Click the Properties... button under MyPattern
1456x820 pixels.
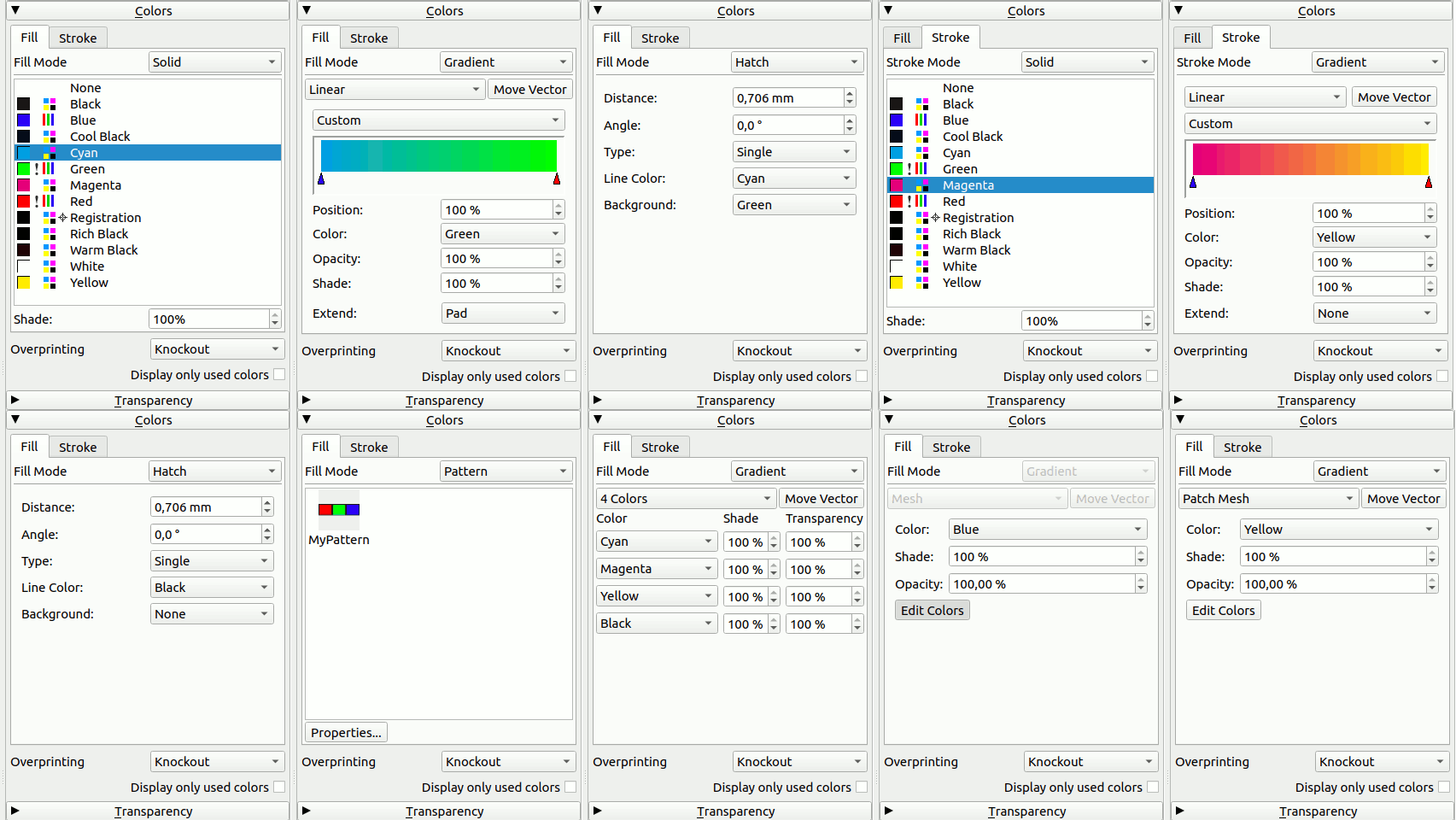click(x=346, y=733)
